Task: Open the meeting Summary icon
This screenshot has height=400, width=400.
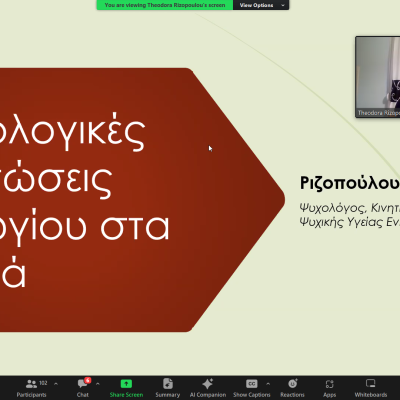Action: 168,384
